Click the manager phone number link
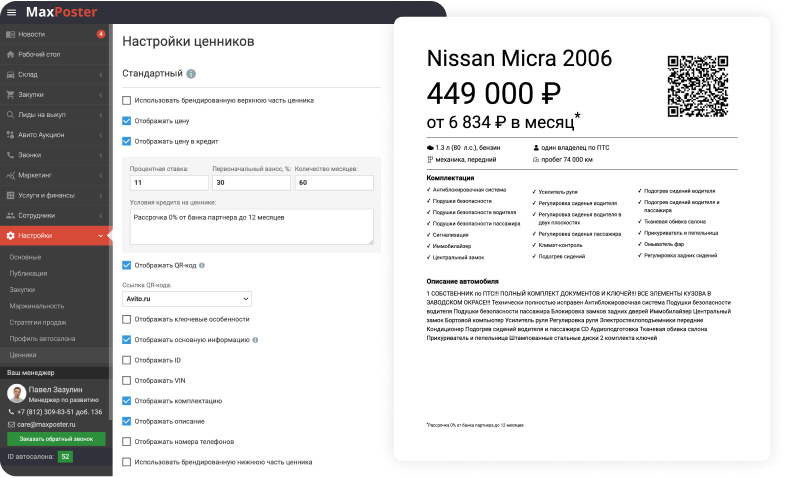787x478 pixels. point(59,412)
